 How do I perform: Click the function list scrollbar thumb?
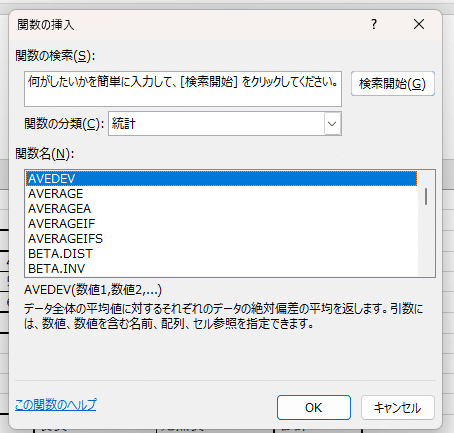click(x=426, y=196)
